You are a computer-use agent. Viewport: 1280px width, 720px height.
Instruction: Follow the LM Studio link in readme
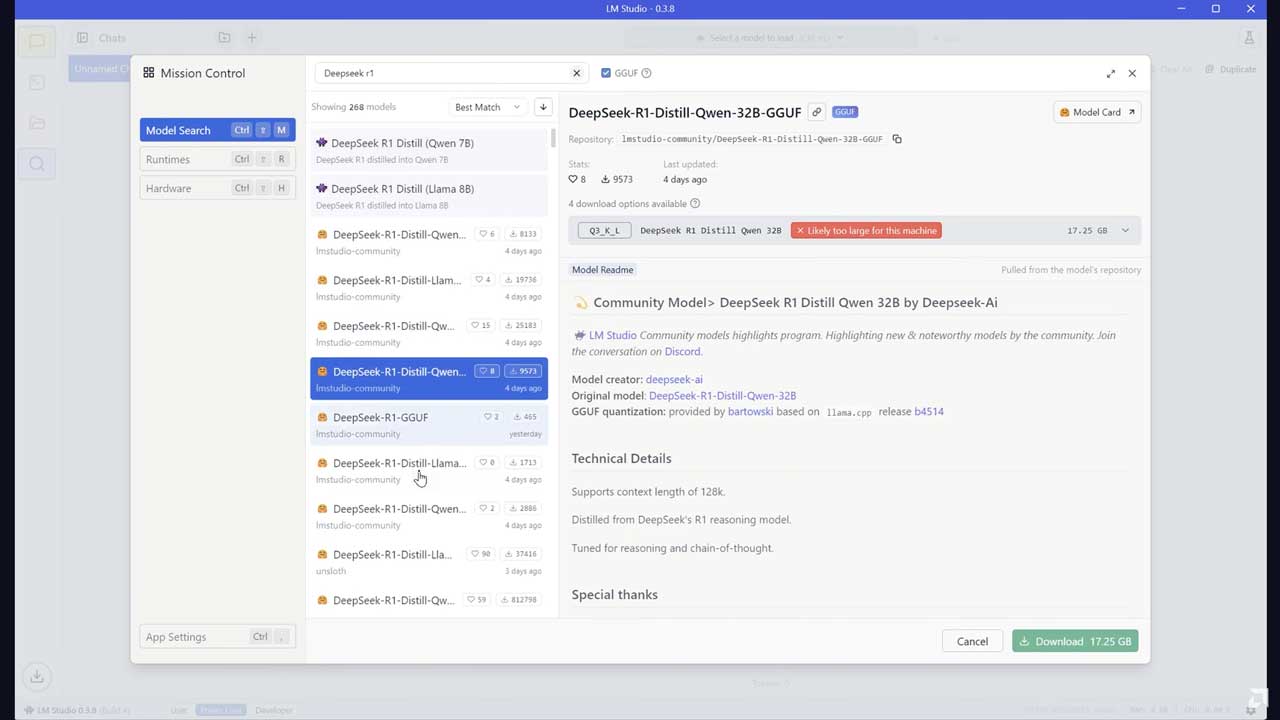[x=612, y=335]
